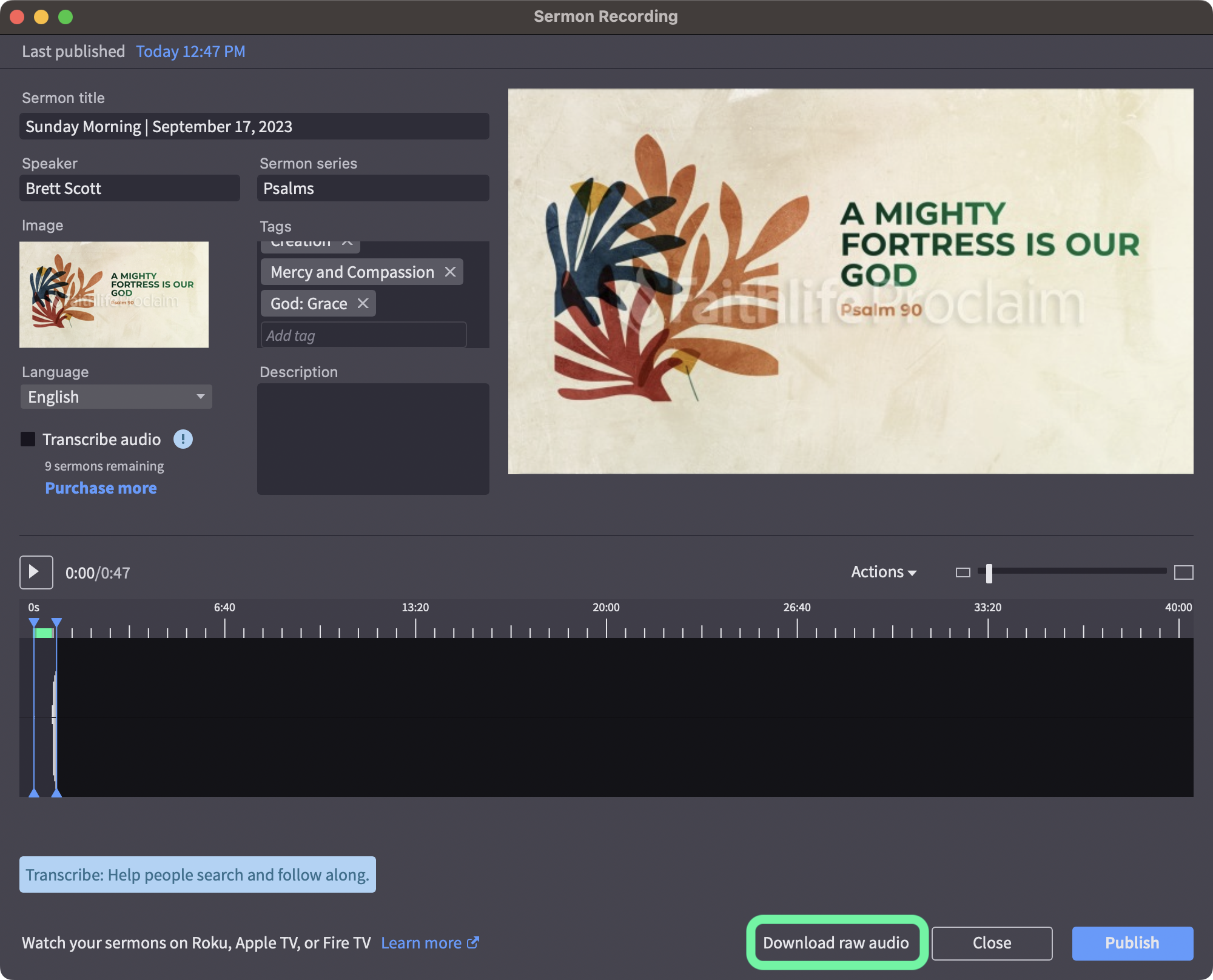The image size is (1213, 980).
Task: Click the transcribe audio info icon
Action: [183, 439]
